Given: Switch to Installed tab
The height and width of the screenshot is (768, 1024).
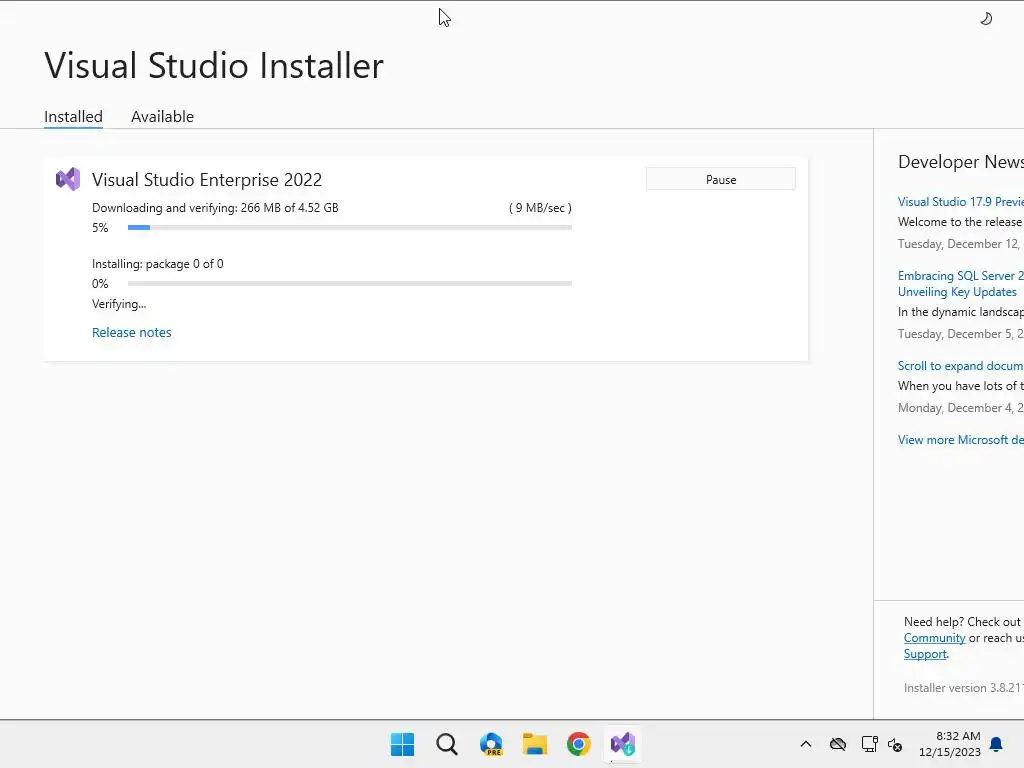Looking at the screenshot, I should pos(73,116).
